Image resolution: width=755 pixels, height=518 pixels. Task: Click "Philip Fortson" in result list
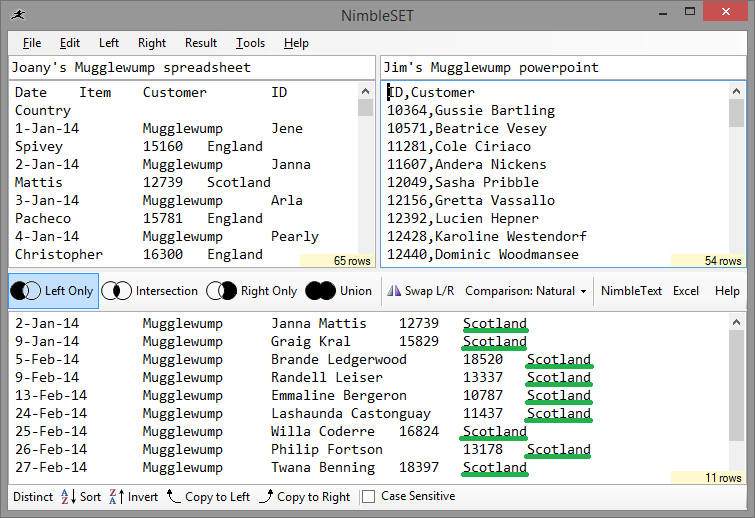(x=326, y=449)
